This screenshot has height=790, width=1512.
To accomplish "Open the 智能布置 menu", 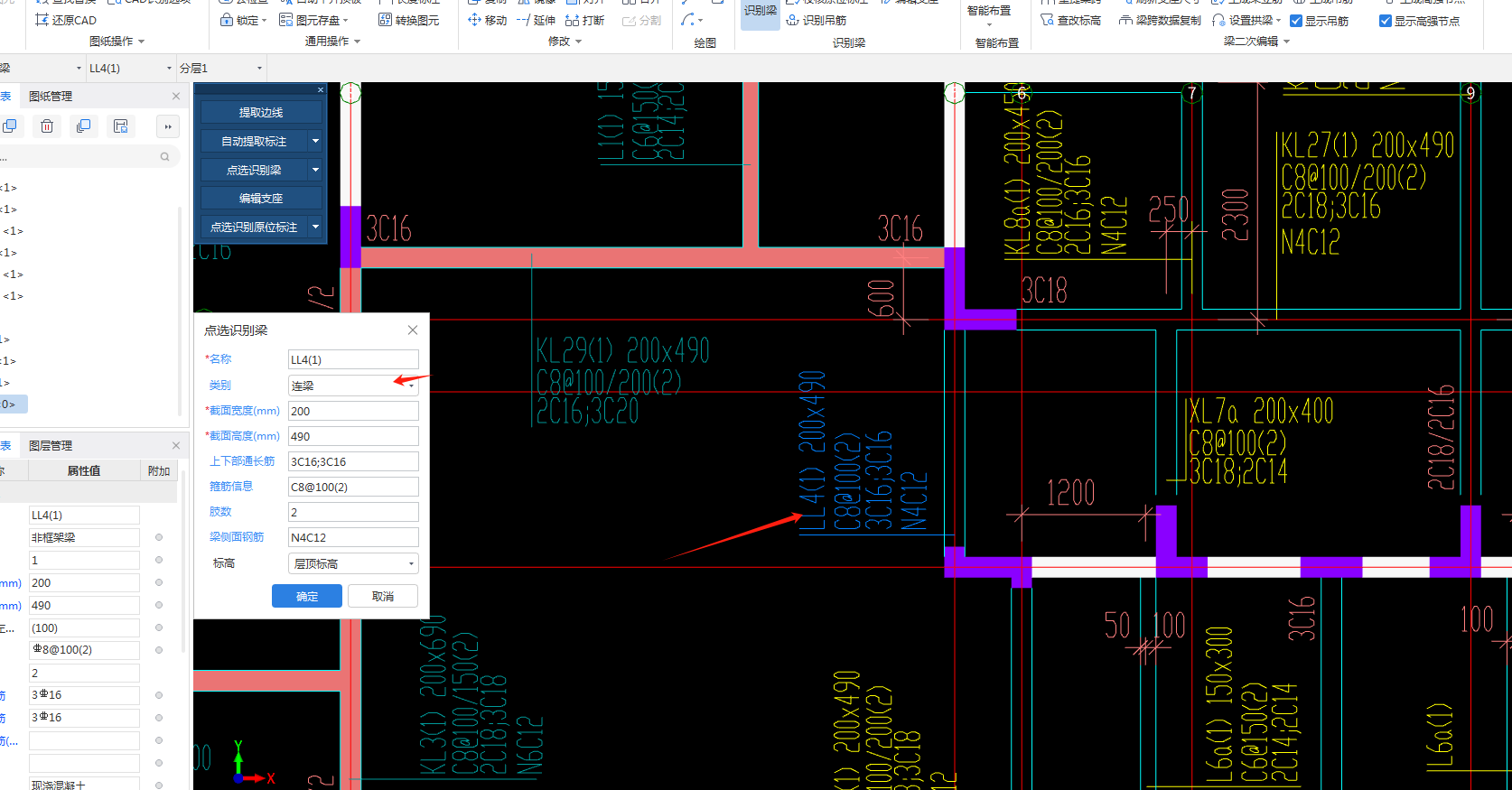I will pos(989,14).
